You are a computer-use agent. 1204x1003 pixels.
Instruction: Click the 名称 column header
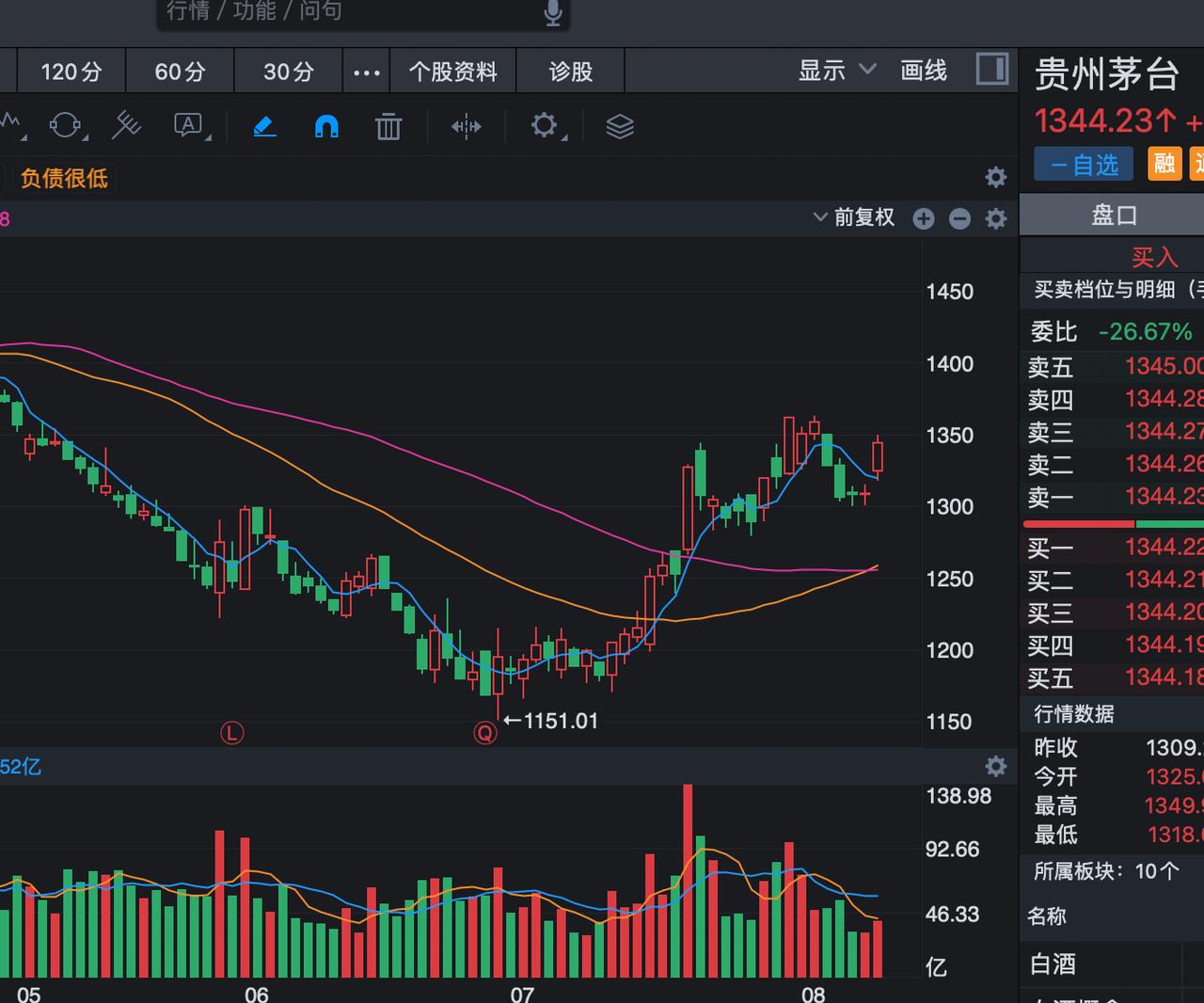pyautogui.click(x=1047, y=916)
